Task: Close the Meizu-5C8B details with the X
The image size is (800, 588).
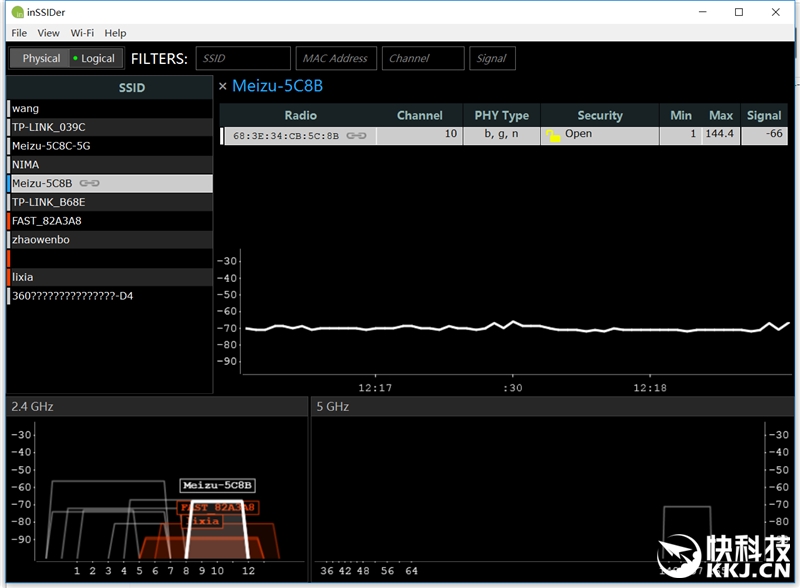Action: coord(223,87)
